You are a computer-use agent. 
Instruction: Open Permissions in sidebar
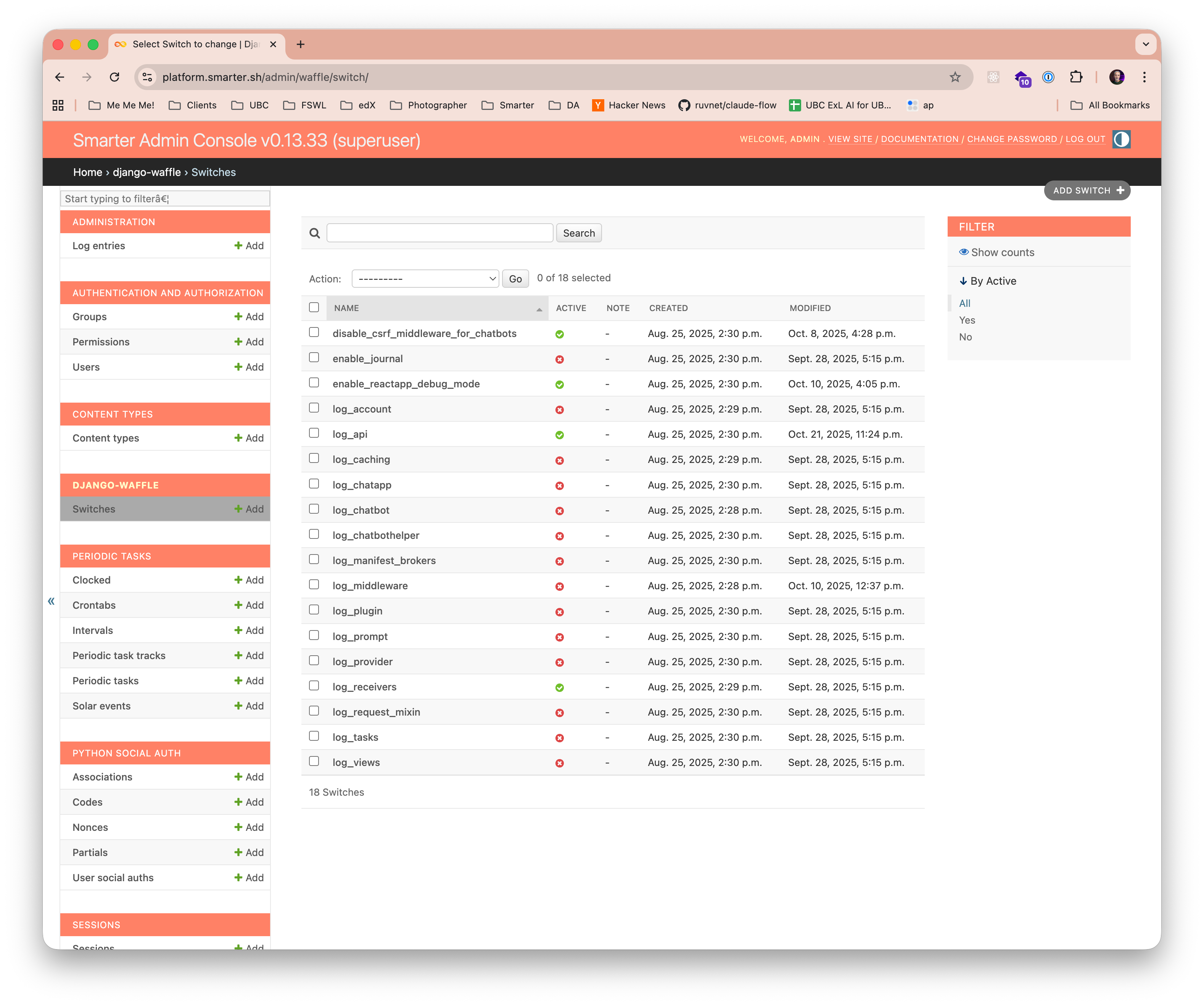(x=101, y=342)
